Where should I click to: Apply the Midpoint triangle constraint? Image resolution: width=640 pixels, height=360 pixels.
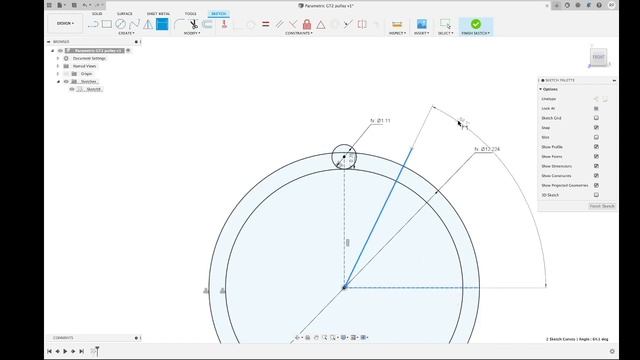pyautogui.click(x=321, y=24)
